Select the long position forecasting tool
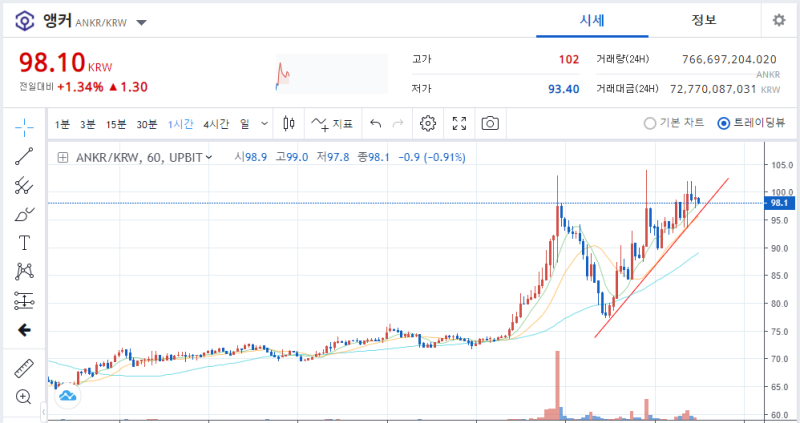 point(24,301)
